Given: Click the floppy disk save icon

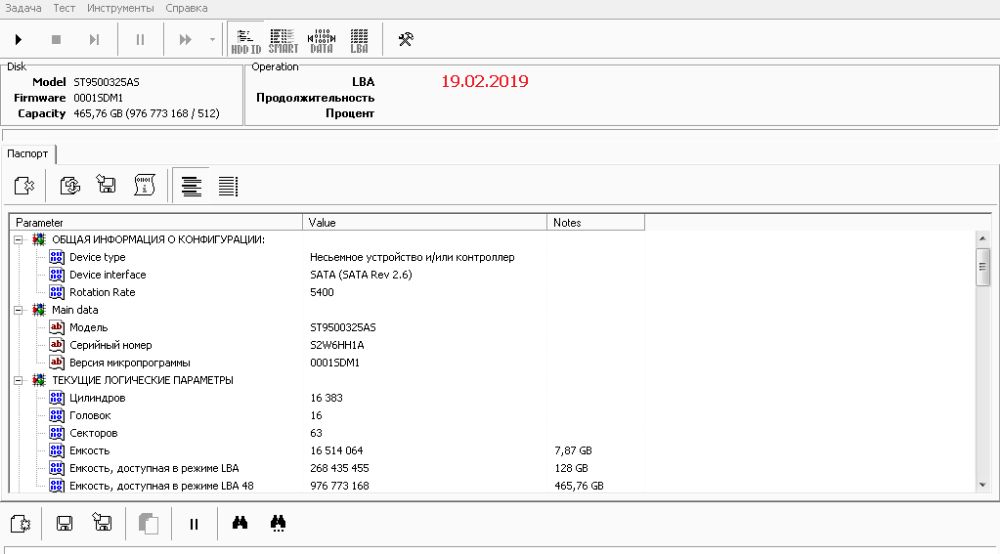Looking at the screenshot, I should (64, 524).
